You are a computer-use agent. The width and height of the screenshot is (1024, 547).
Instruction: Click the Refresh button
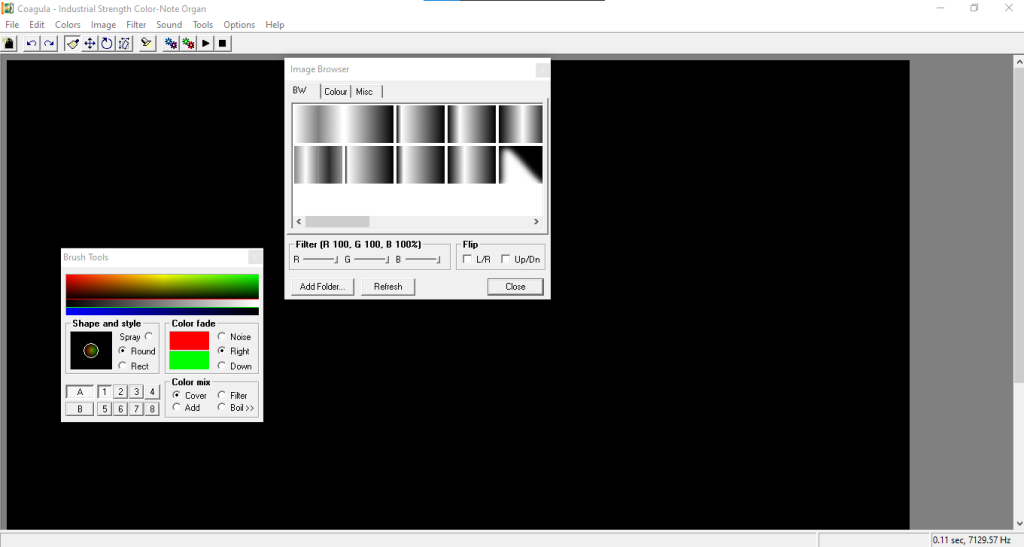(x=388, y=287)
